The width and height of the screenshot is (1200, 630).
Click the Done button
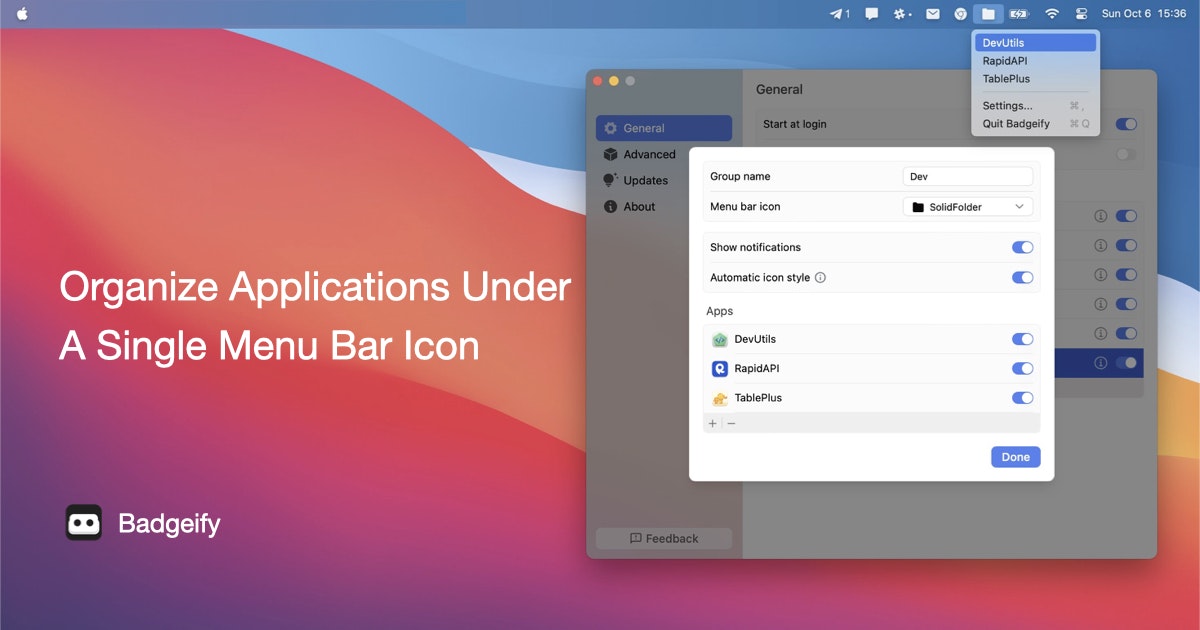pos(1016,457)
